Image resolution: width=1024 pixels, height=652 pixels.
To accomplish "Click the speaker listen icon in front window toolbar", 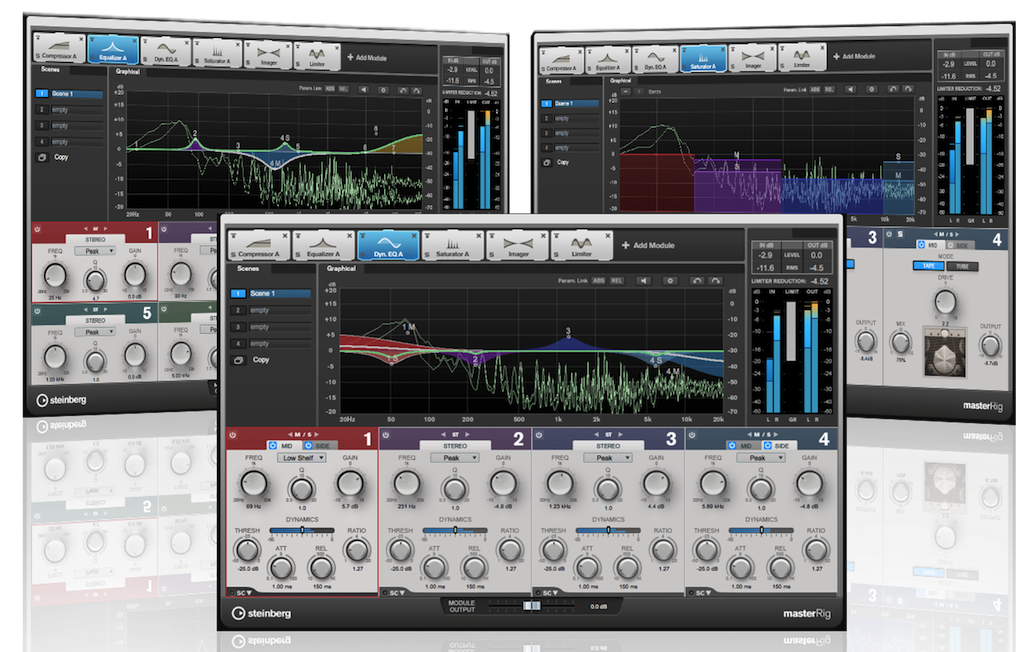I will tap(644, 280).
